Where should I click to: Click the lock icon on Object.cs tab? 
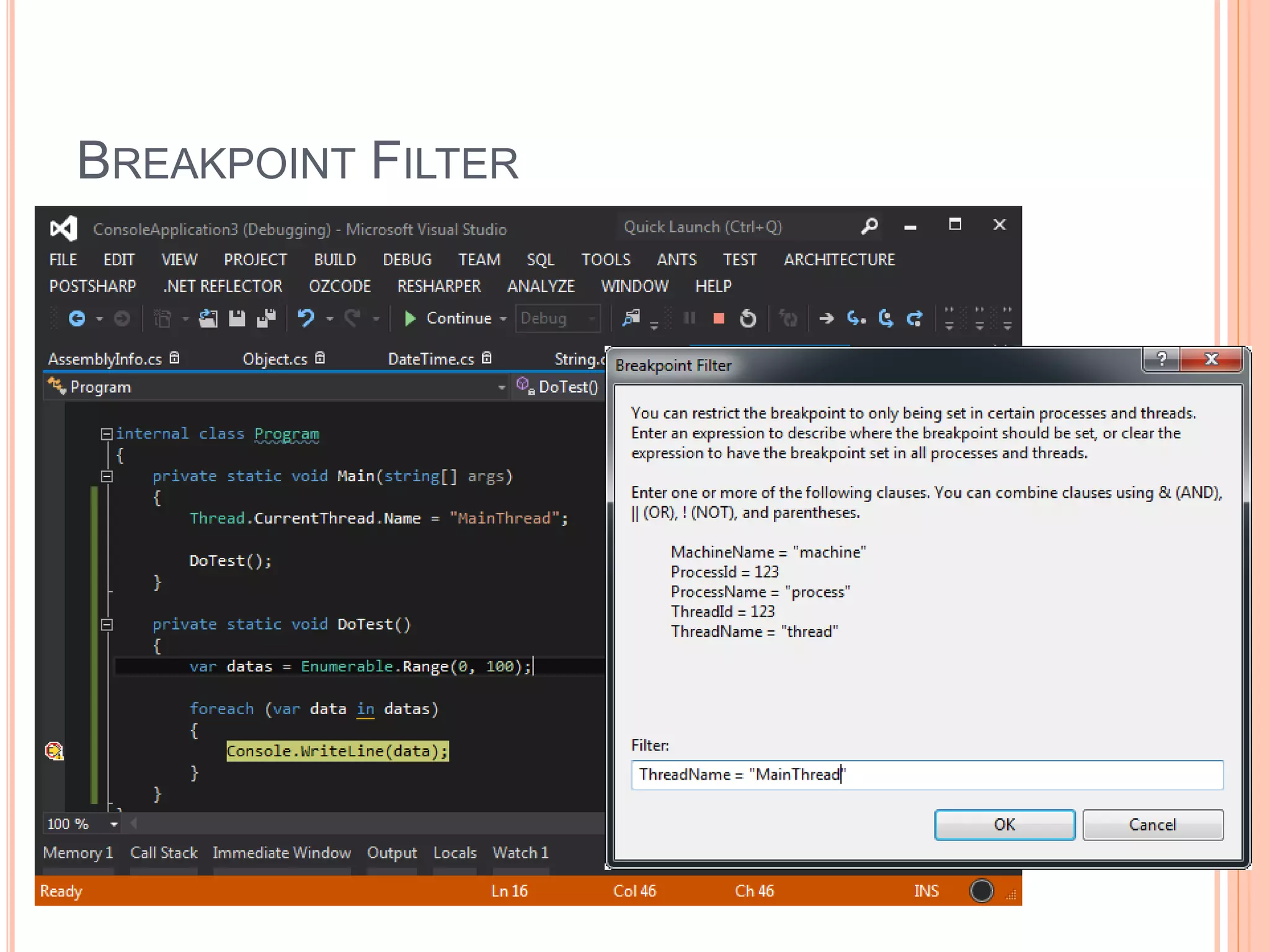click(x=320, y=358)
